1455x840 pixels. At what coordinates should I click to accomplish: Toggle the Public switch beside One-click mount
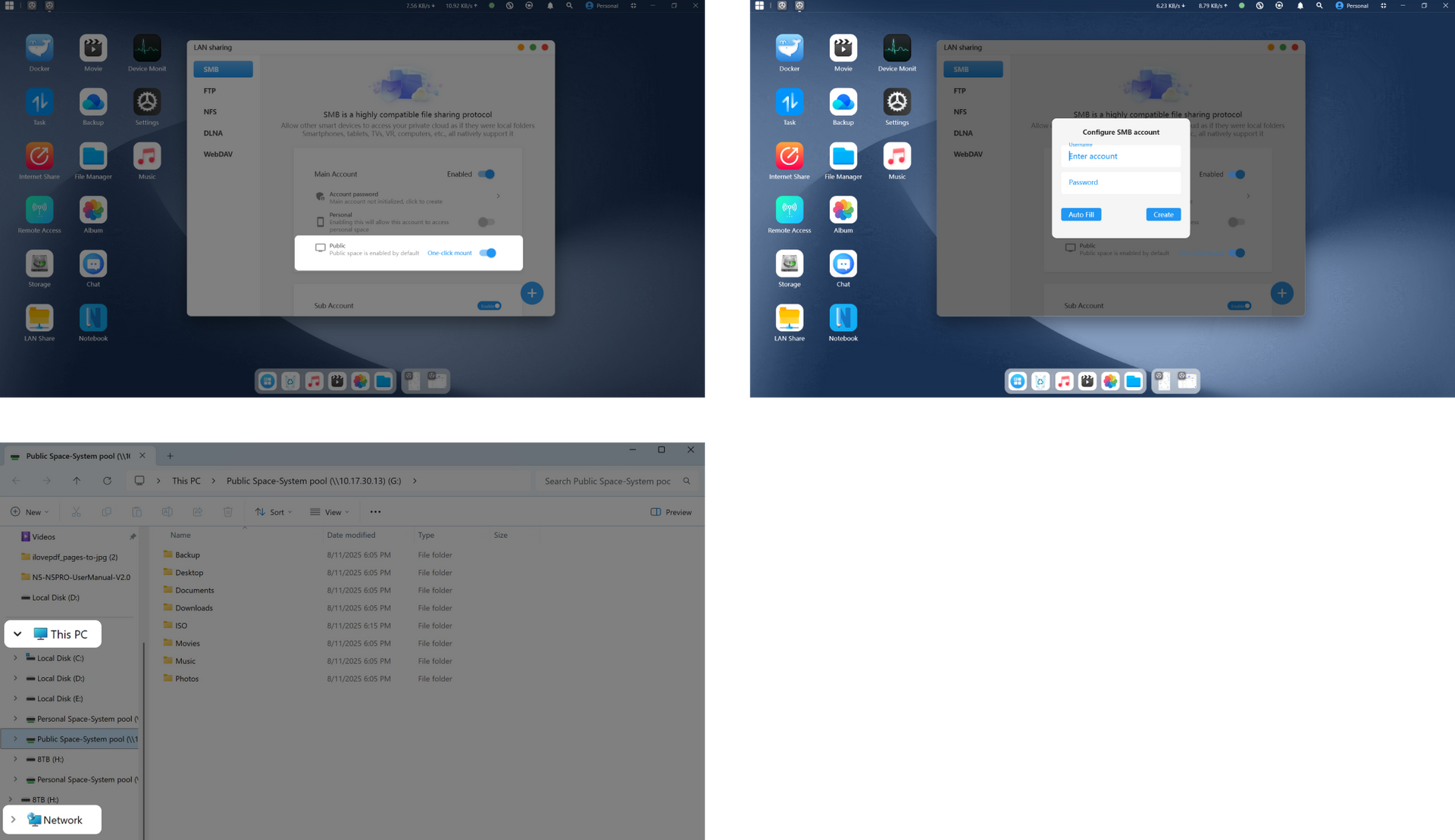pyautogui.click(x=488, y=253)
